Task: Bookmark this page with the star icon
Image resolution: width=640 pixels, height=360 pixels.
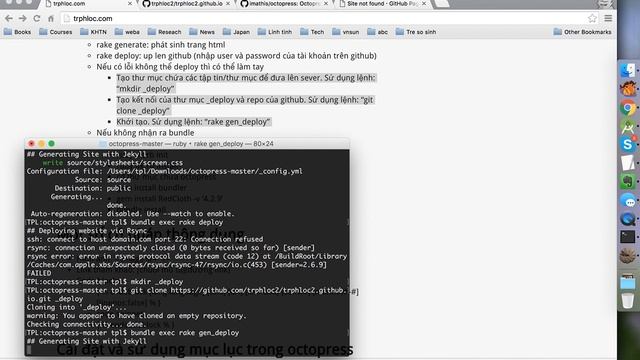Action: pos(592,18)
